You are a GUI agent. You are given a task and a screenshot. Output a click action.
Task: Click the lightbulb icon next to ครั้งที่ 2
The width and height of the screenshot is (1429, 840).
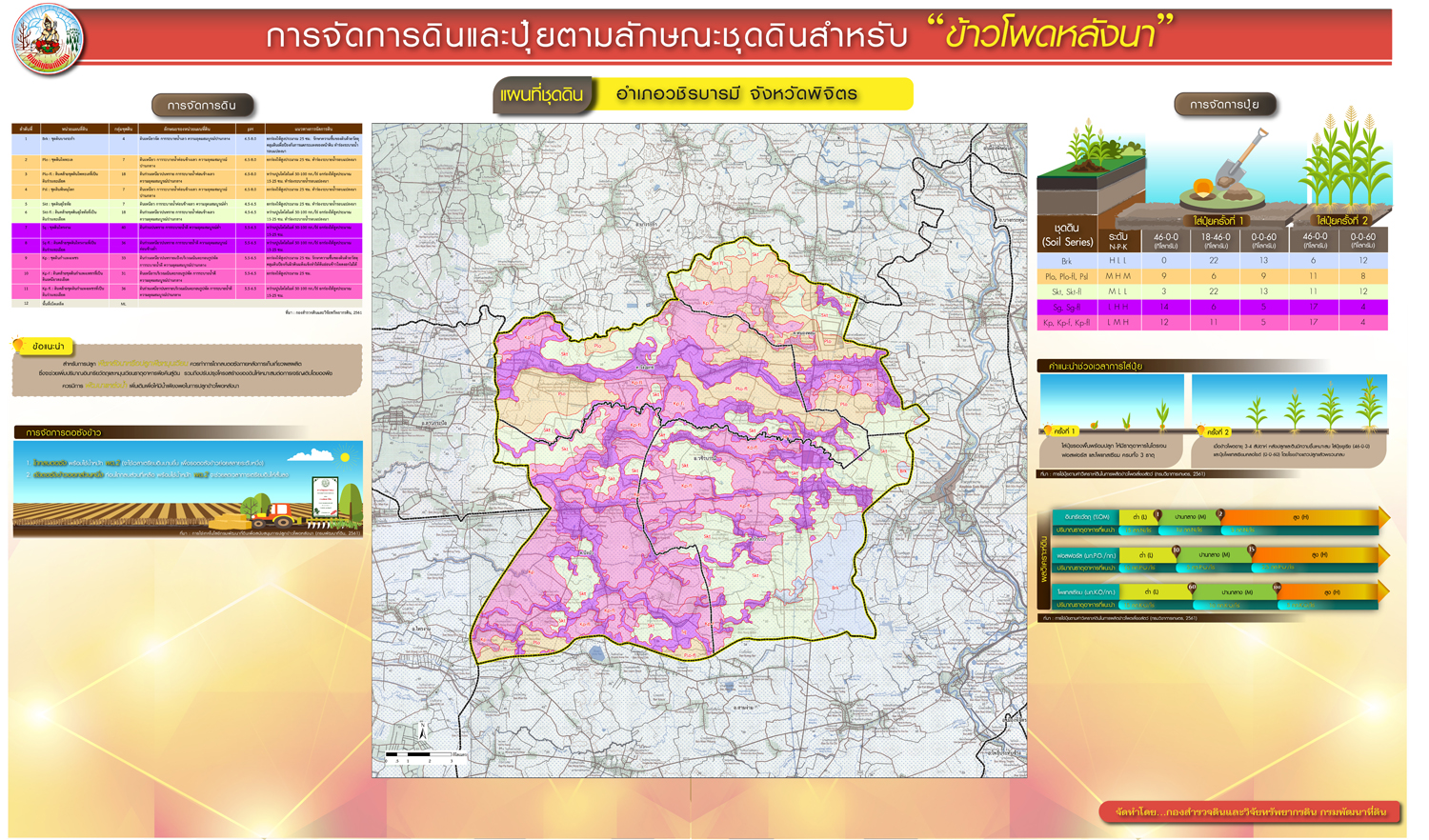tap(1200, 431)
